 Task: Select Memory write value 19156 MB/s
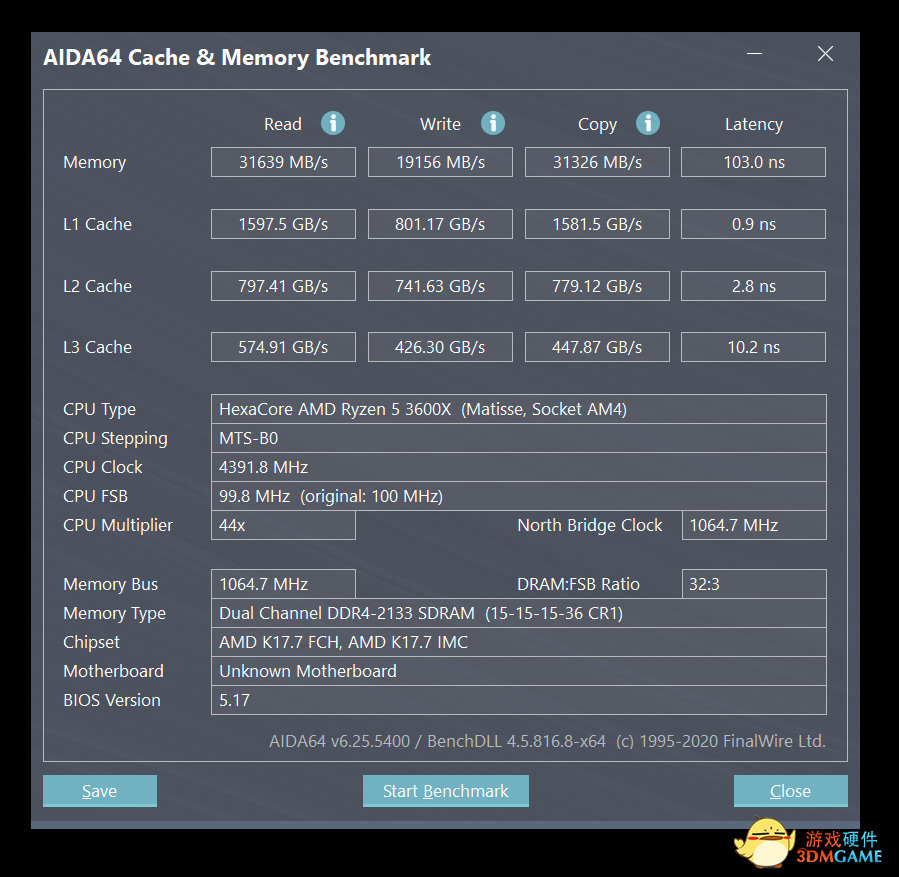440,162
